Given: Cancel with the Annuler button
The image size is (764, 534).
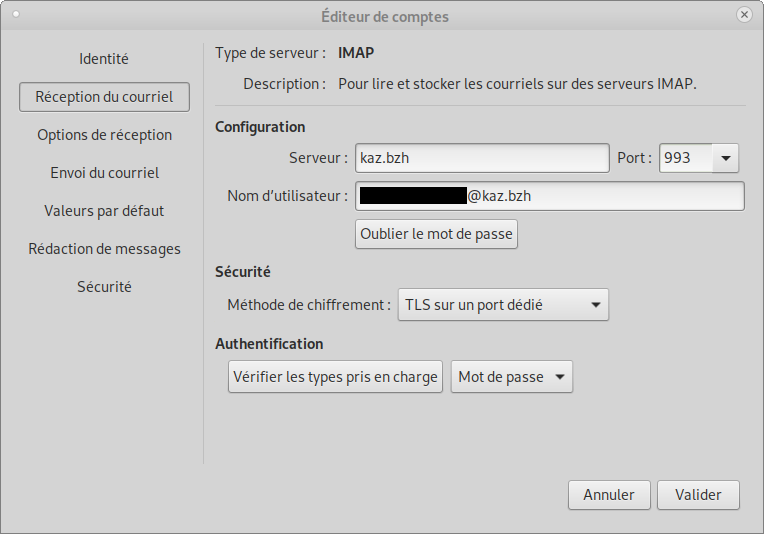Looking at the screenshot, I should point(609,495).
